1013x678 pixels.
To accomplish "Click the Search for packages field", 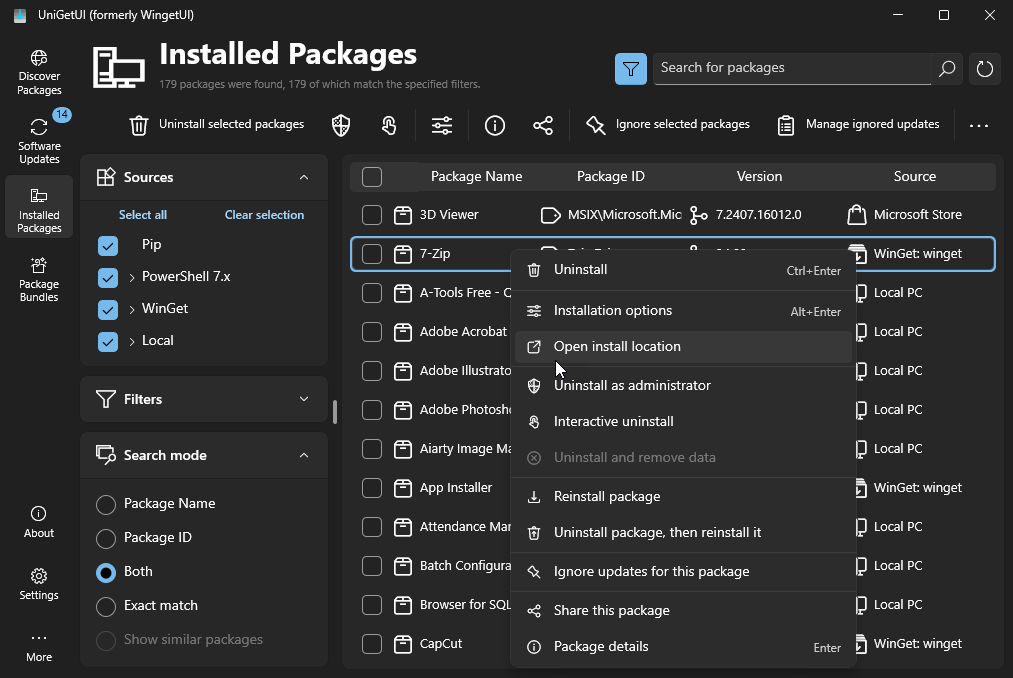I will click(793, 69).
